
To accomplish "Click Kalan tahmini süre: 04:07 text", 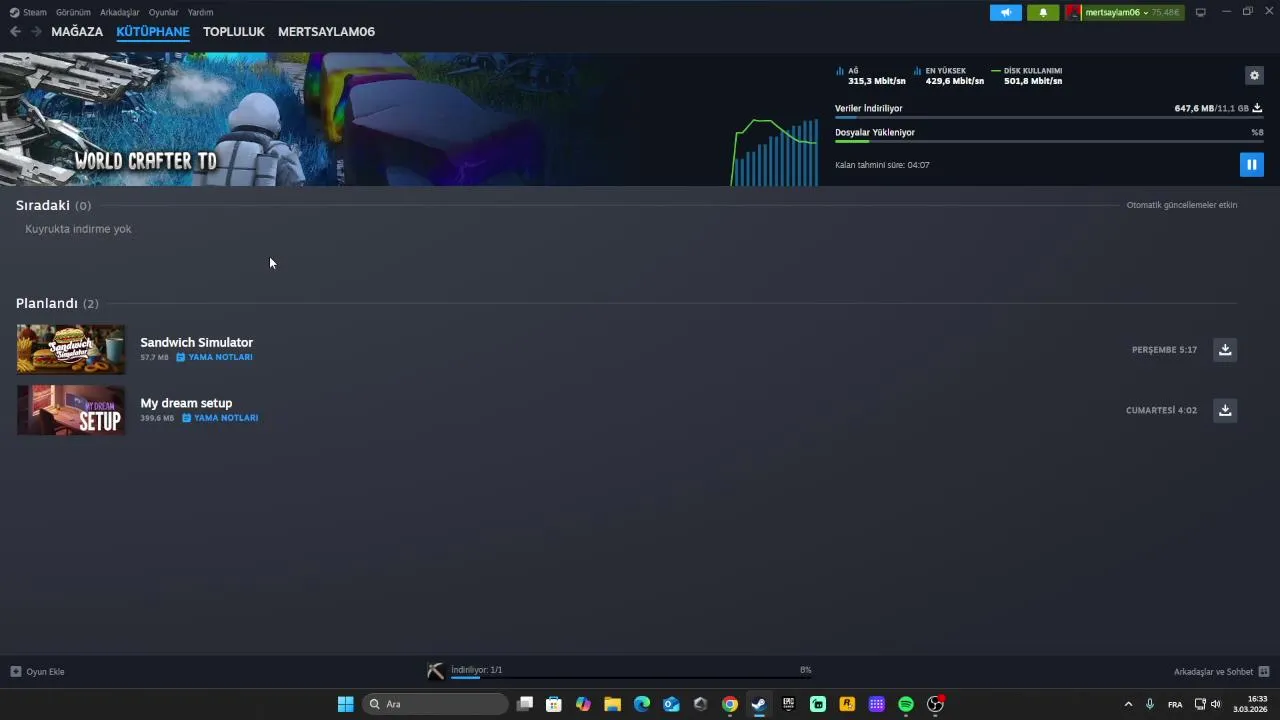I will tap(882, 165).
